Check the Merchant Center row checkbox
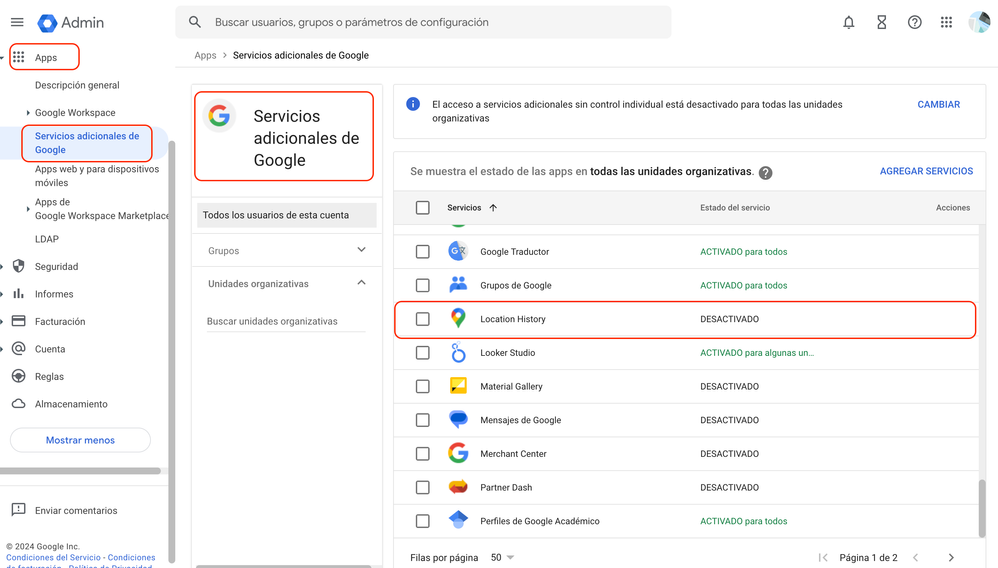The image size is (998, 568). [x=423, y=453]
